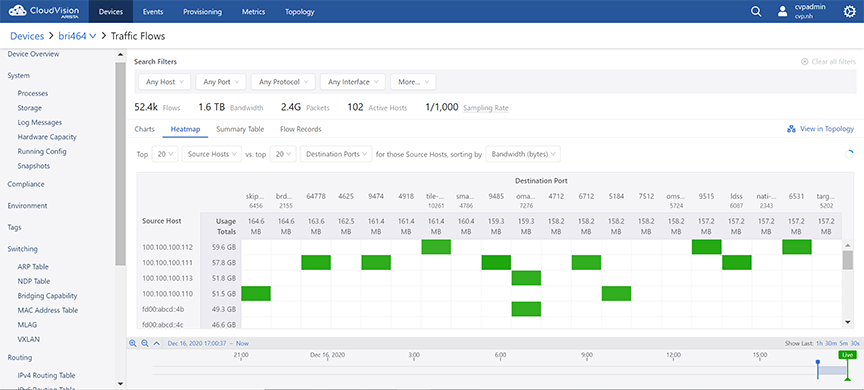Open Storage in sidebar
Screen dimensions: 864x390
click(29, 108)
